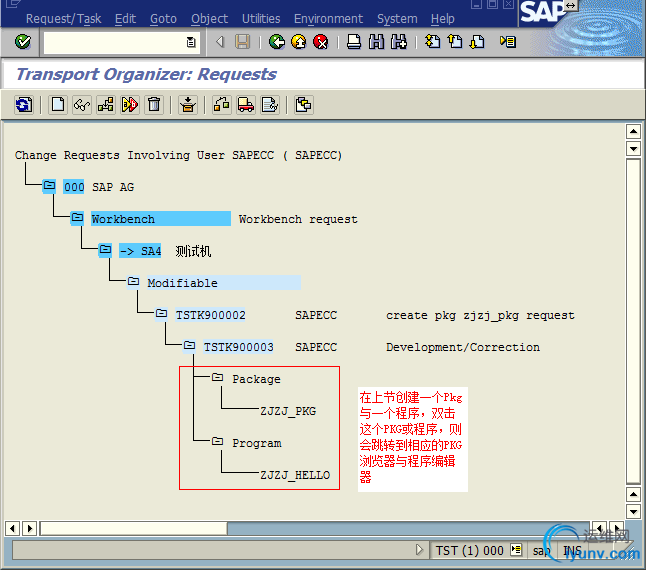This screenshot has height=570, width=646.
Task: Click the yellow Exit arrow icon
Action: 299,42
